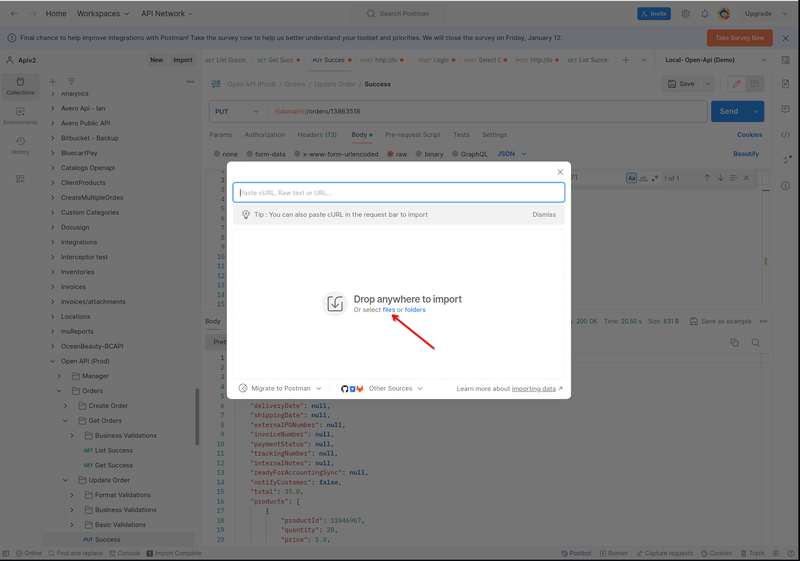Click the Import button in the sidebar
Image resolution: width=800 pixels, height=561 pixels.
click(183, 60)
